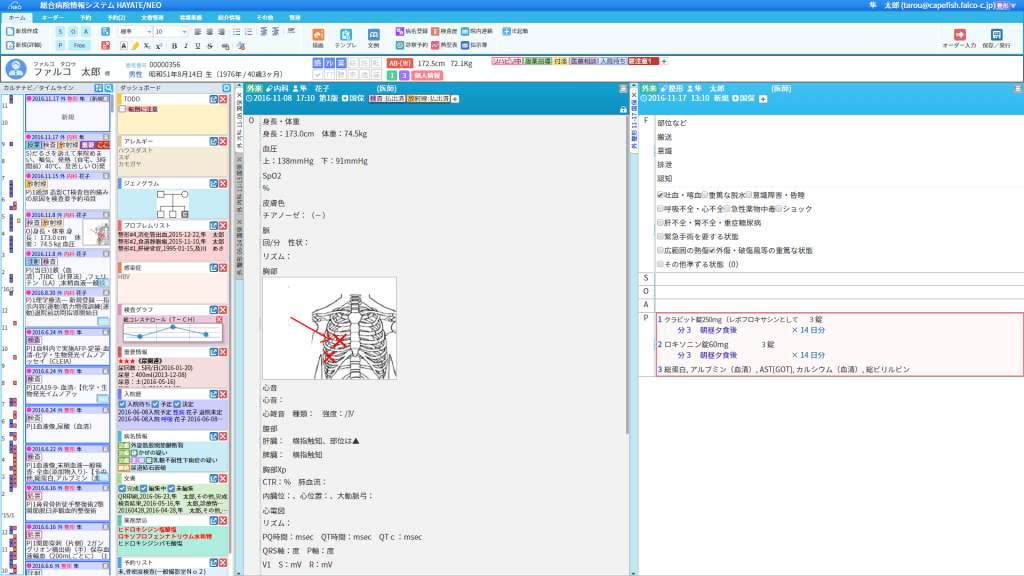The image size is (1024, 576).
Task: Apply subscript formatting
Action: [147, 46]
